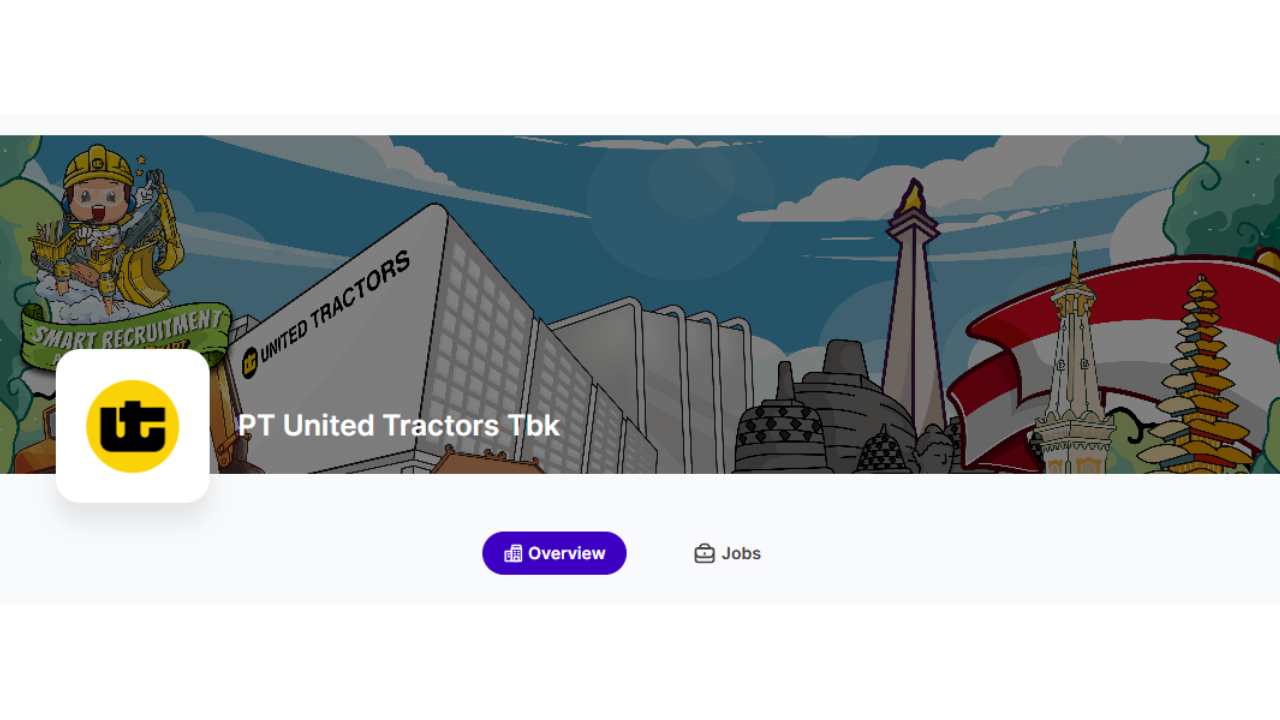Click the building icon inside Overview button
This screenshot has height=720, width=1280.
coord(513,553)
